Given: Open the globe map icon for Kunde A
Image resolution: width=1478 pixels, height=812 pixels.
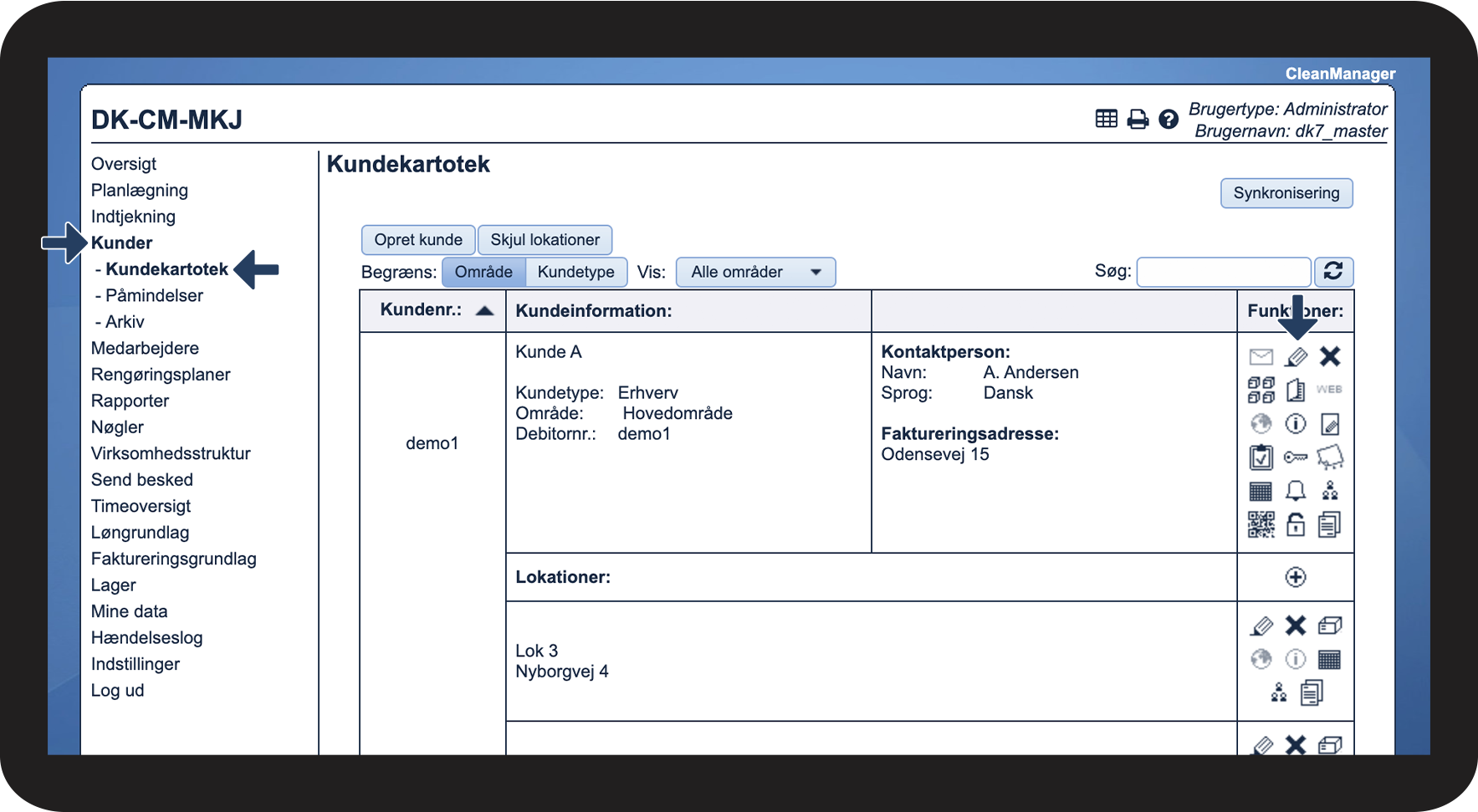Looking at the screenshot, I should (1261, 424).
